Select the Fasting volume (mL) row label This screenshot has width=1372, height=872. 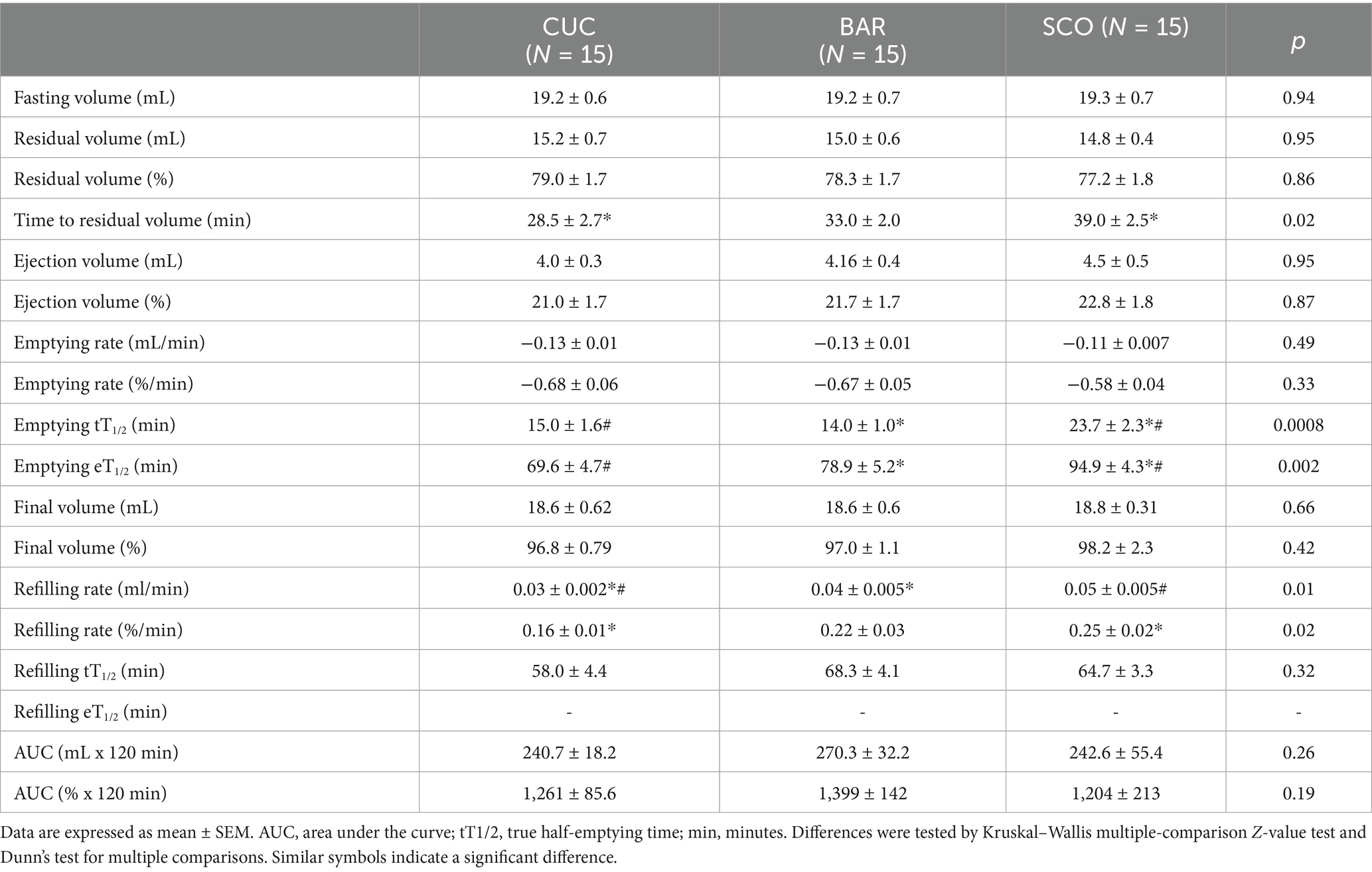pos(94,98)
